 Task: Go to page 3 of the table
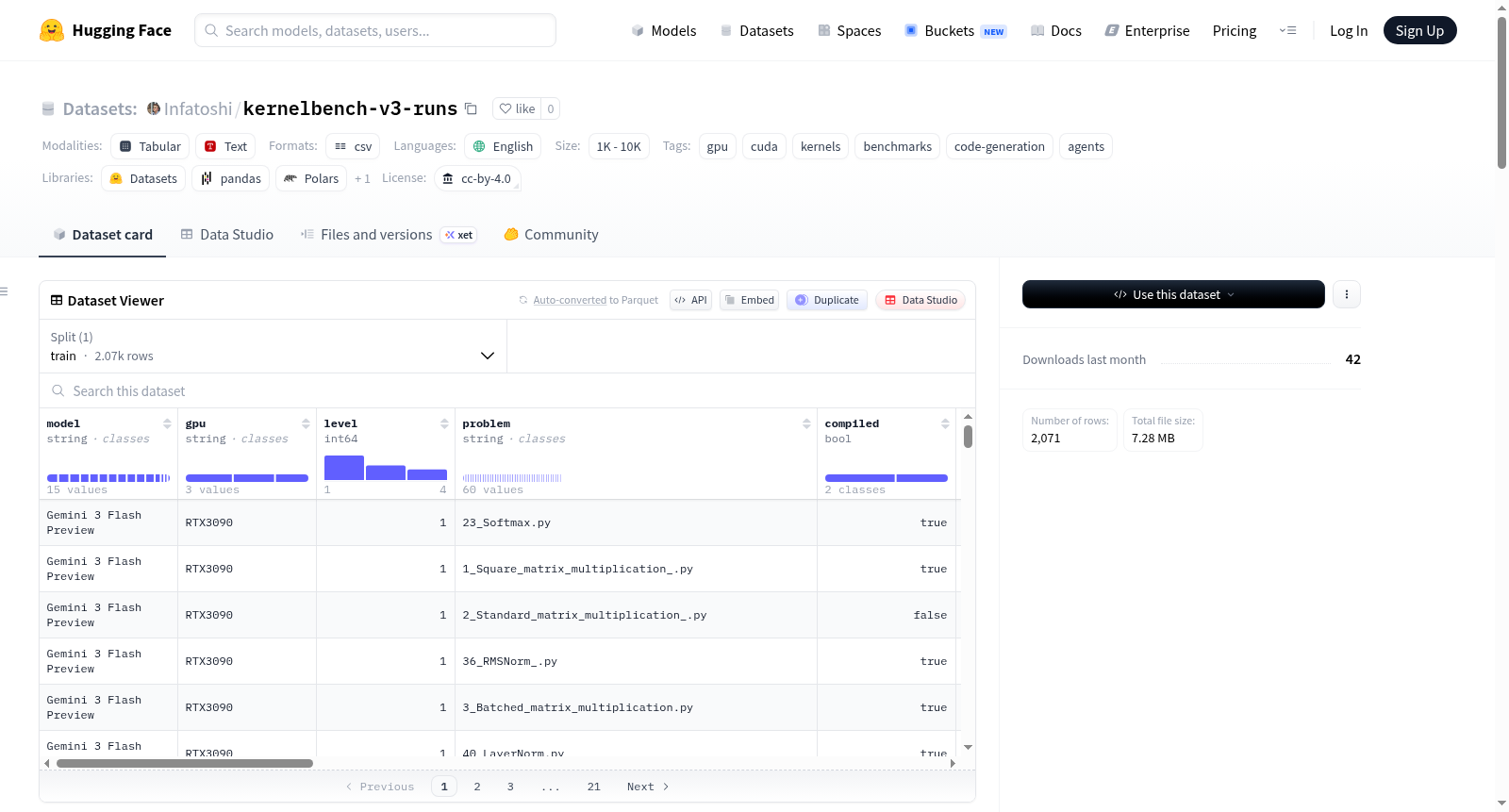(x=510, y=787)
